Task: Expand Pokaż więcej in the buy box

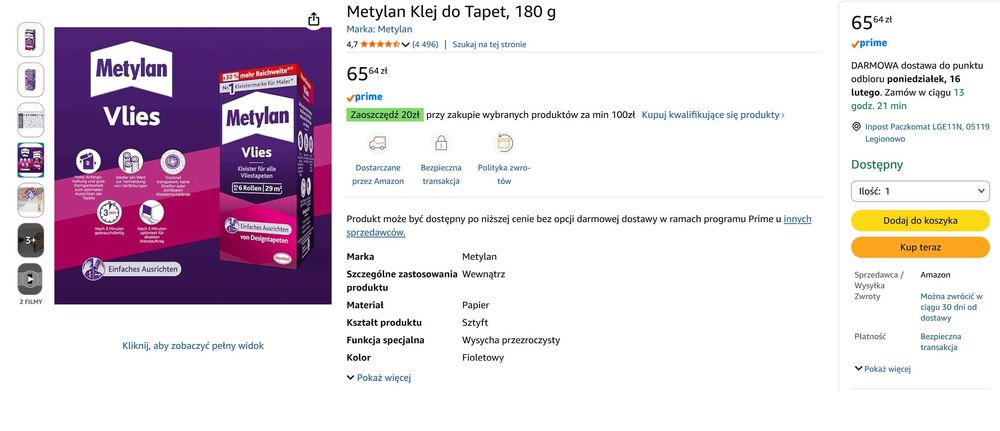Action: (882, 369)
